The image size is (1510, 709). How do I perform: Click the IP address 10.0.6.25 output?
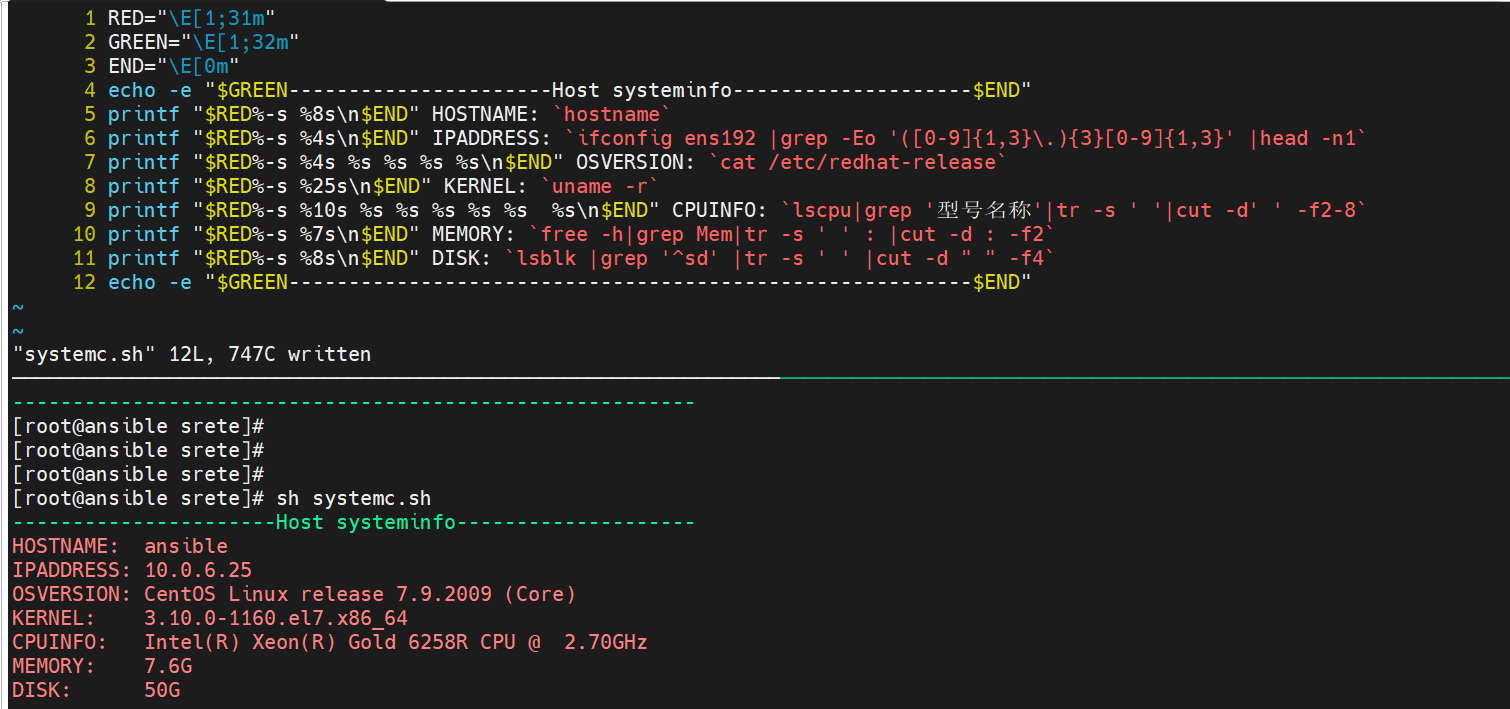198,570
